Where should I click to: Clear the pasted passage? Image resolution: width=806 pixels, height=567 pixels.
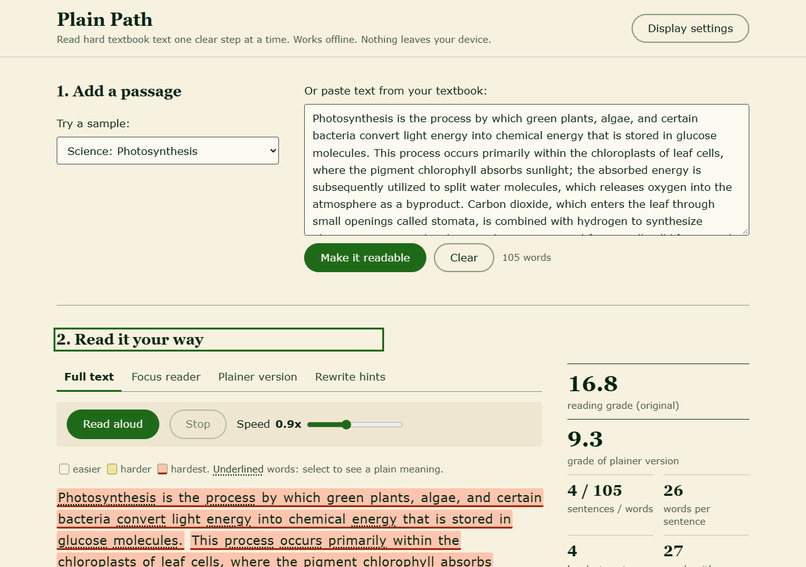pos(464,258)
